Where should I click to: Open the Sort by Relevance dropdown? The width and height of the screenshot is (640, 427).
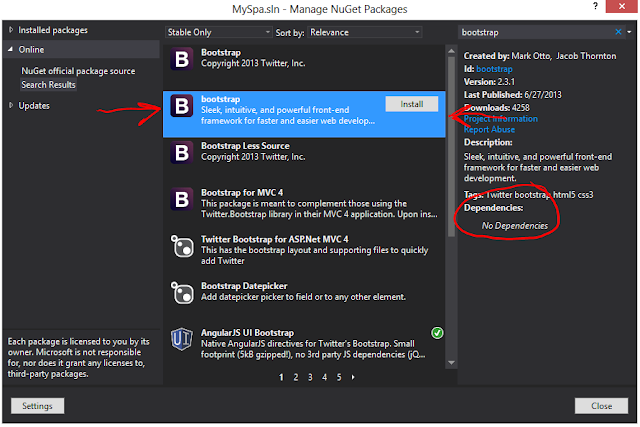pyautogui.click(x=365, y=32)
